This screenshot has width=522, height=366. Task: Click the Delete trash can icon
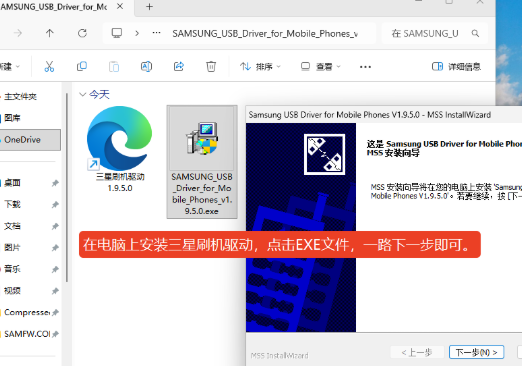click(211, 66)
